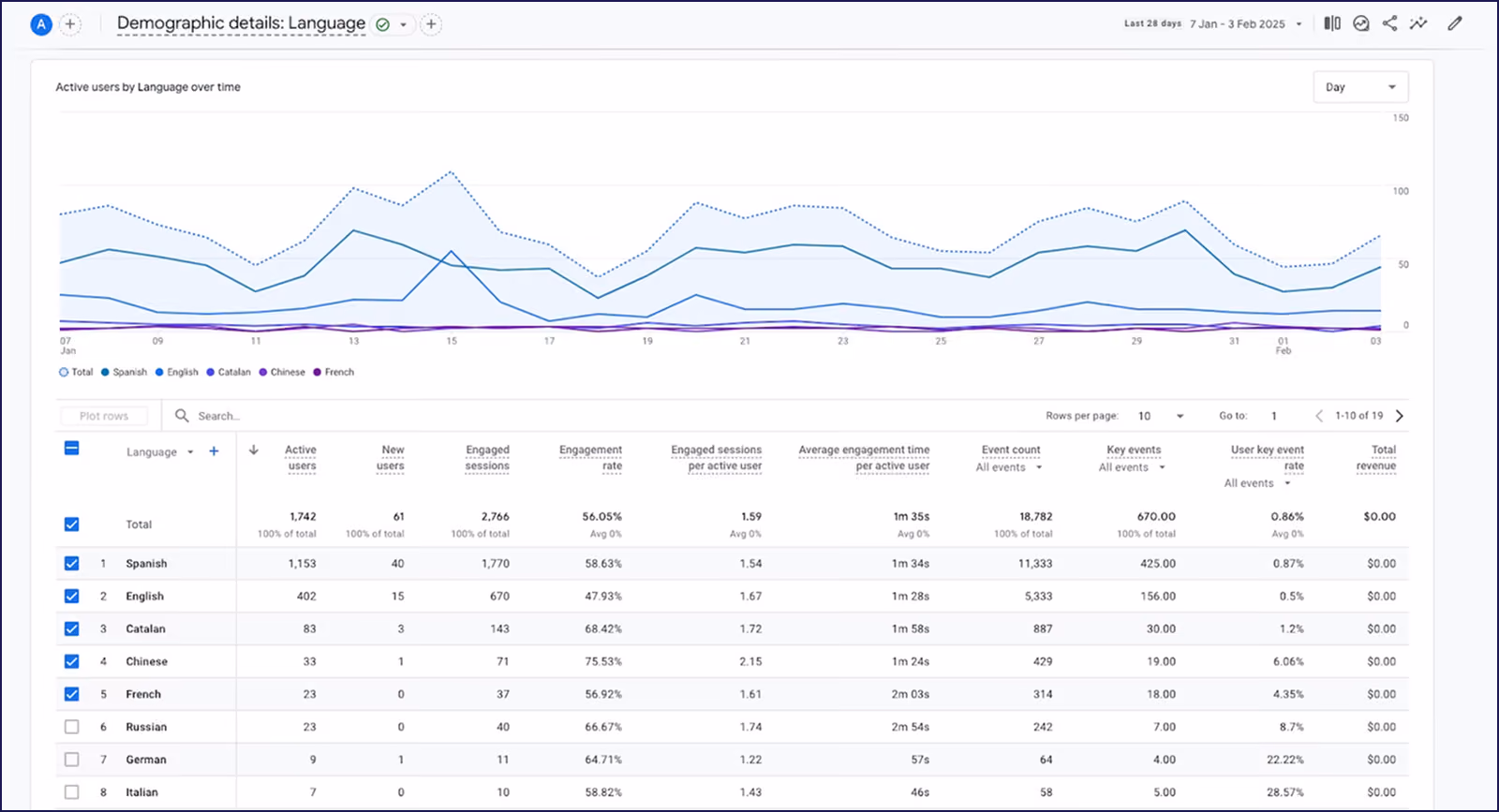This screenshot has width=1499, height=812.
Task: Click the Go to page input
Action: pos(1275,416)
